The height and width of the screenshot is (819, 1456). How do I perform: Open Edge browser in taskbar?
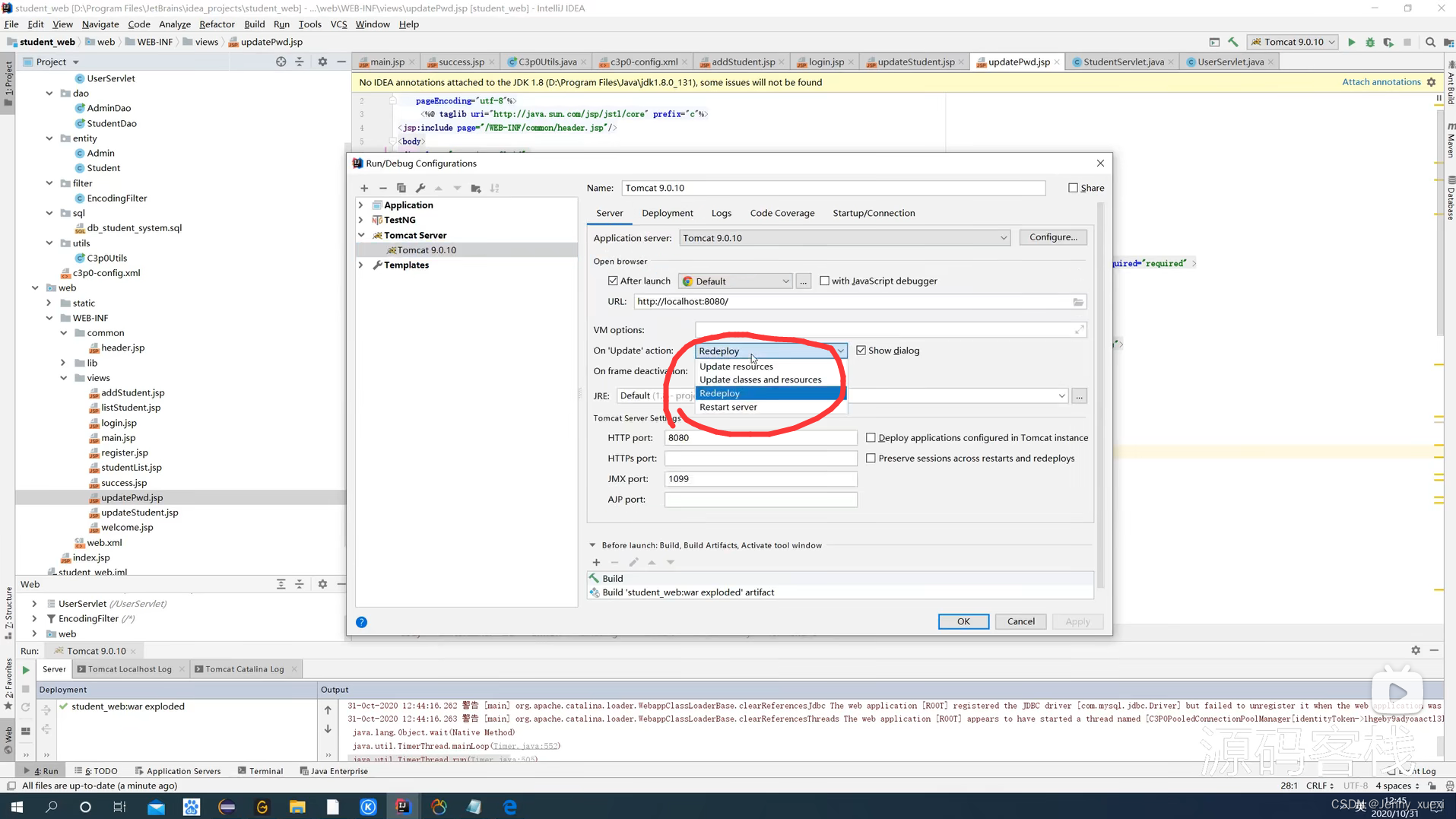tap(509, 807)
